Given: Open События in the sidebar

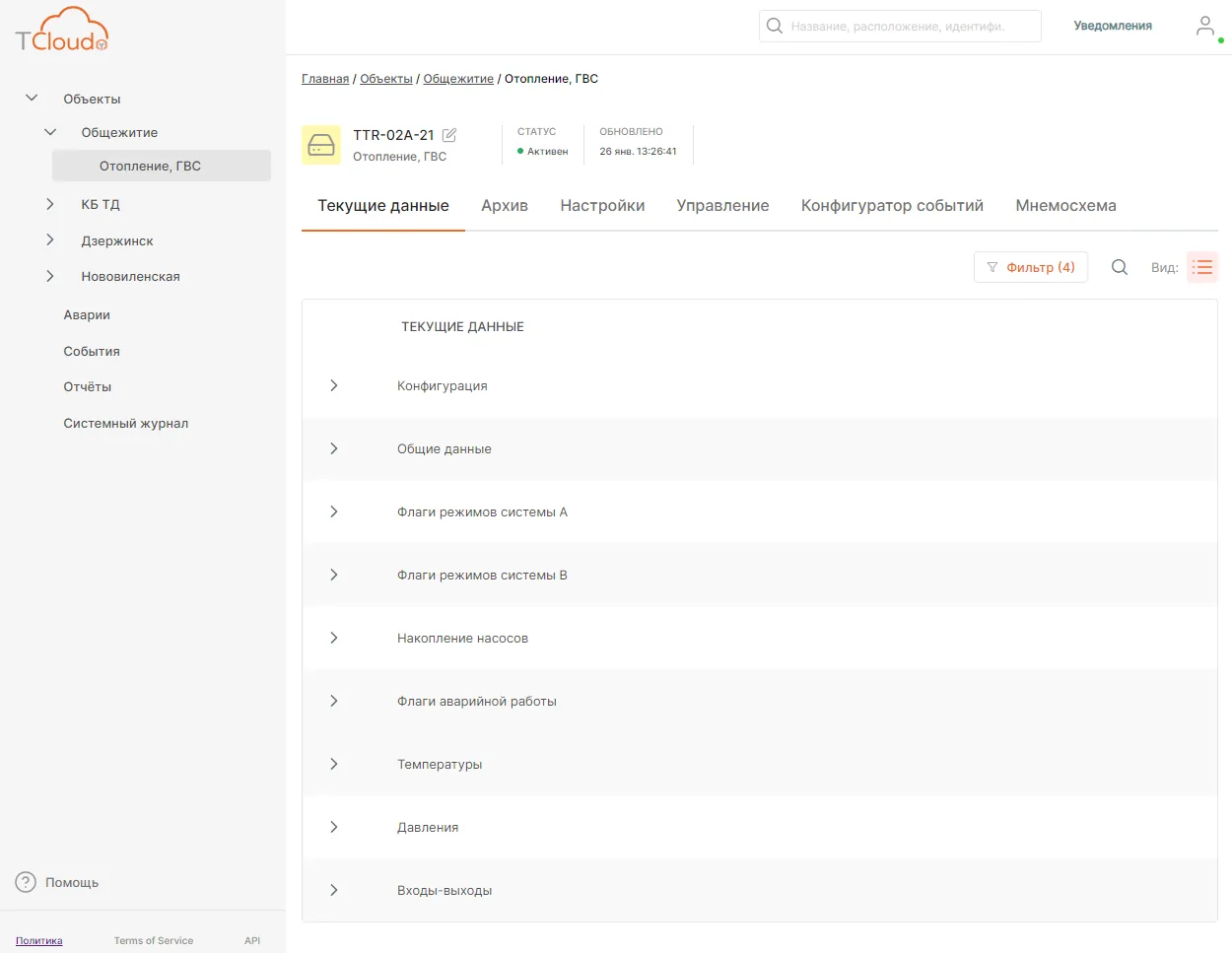Looking at the screenshot, I should point(92,351).
